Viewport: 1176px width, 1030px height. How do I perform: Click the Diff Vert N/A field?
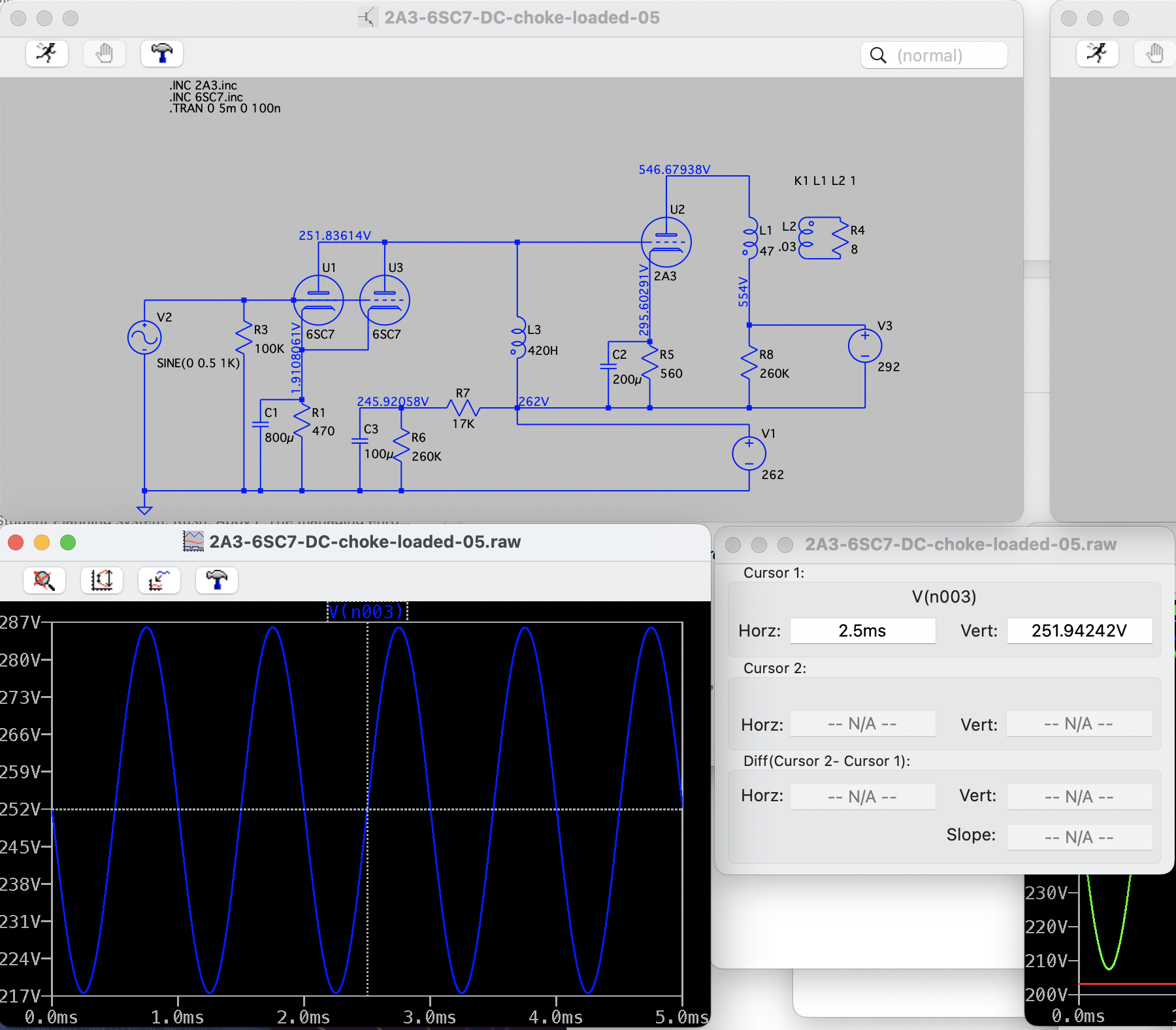(x=1079, y=797)
